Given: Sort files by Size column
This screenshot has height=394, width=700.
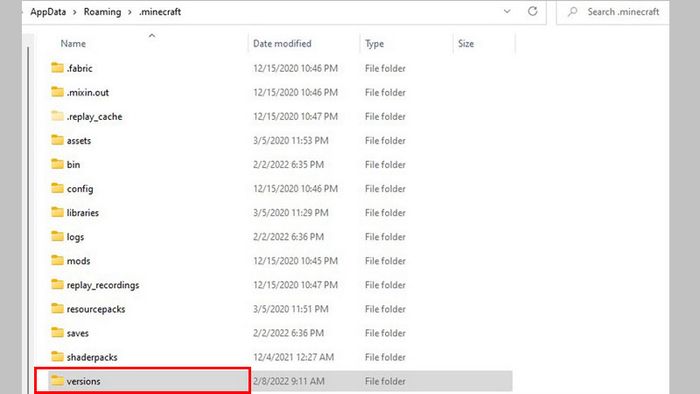Looking at the screenshot, I should [466, 44].
